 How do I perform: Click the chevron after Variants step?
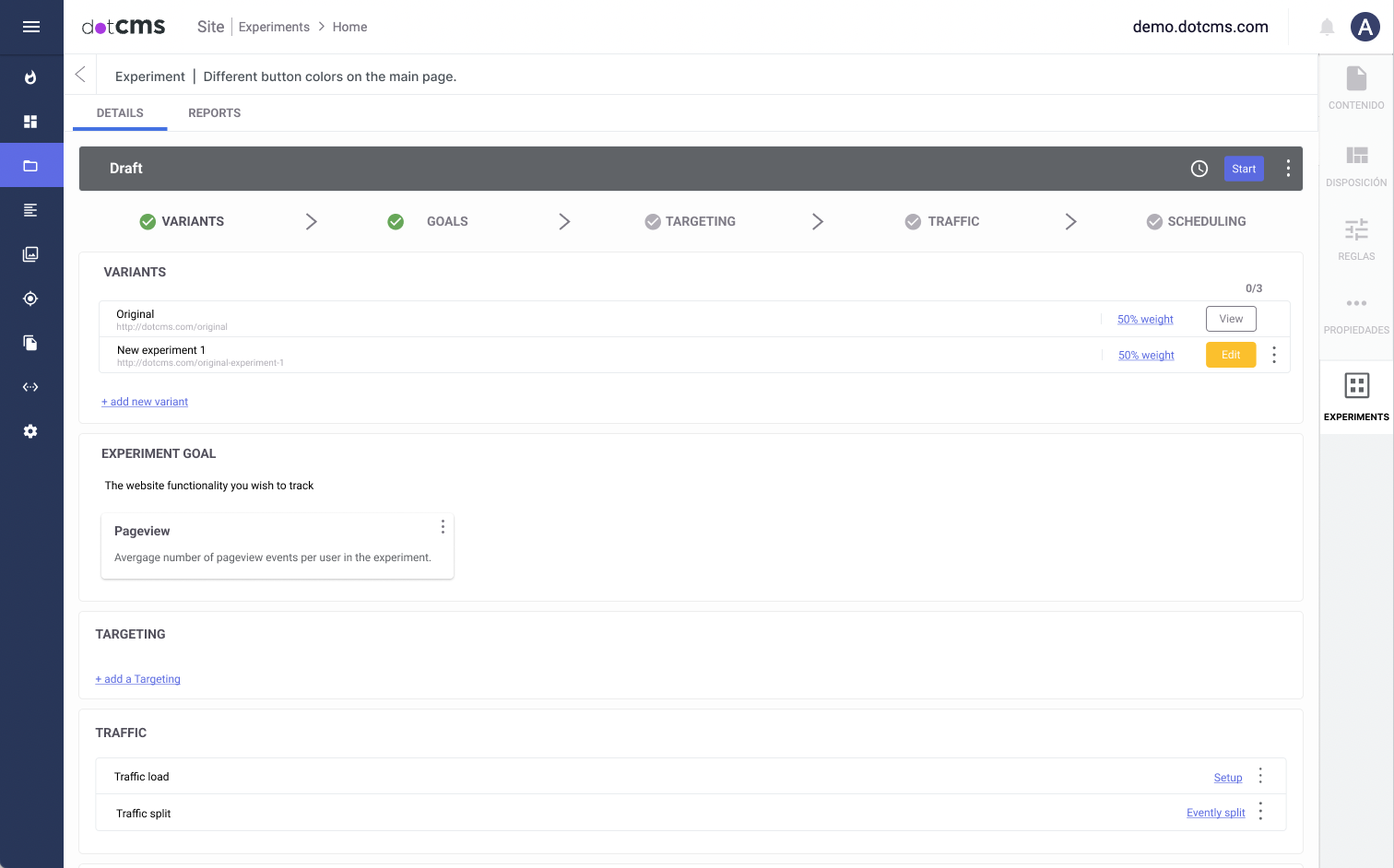pos(312,221)
